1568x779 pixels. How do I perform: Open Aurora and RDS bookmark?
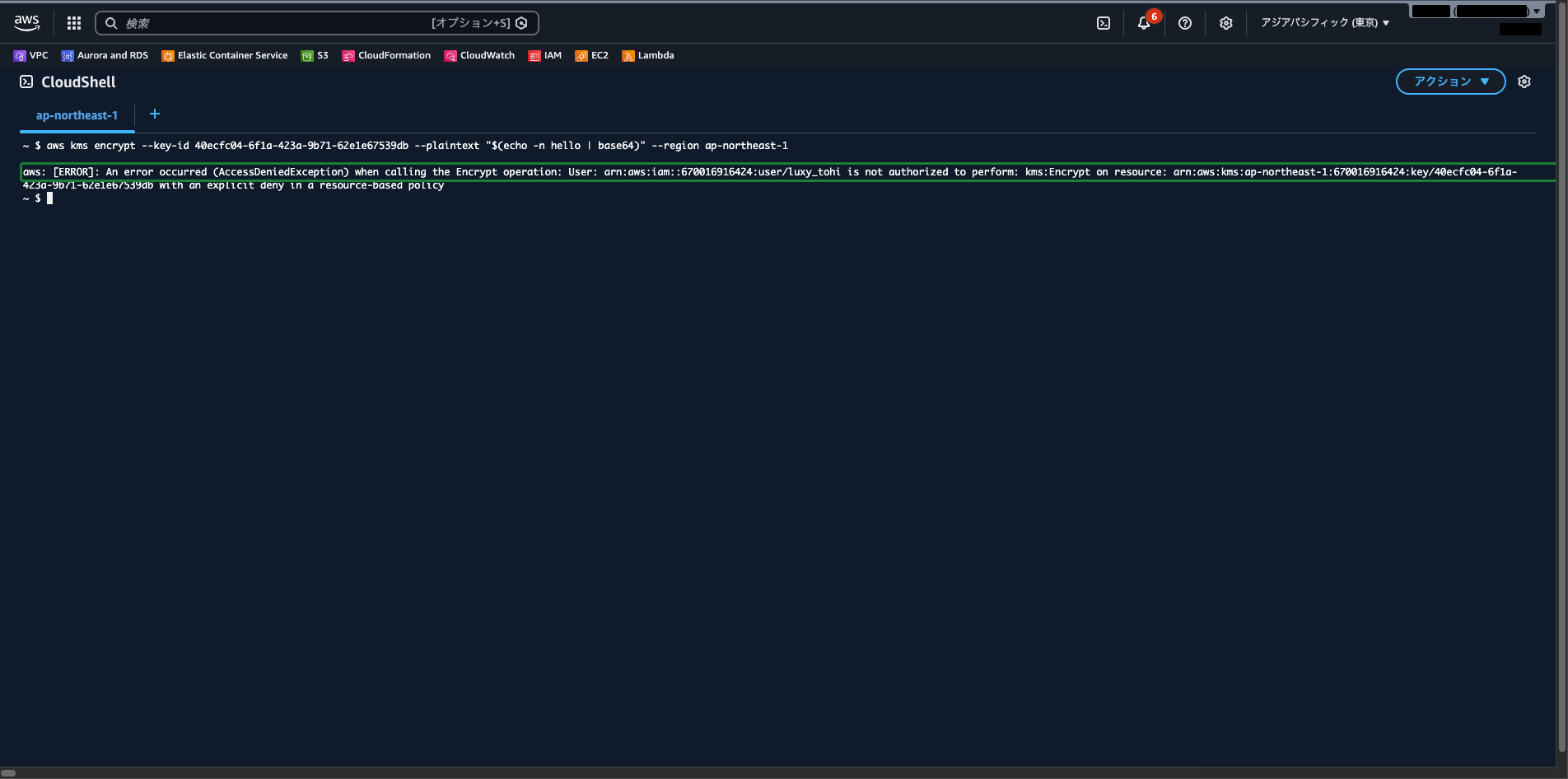point(105,55)
